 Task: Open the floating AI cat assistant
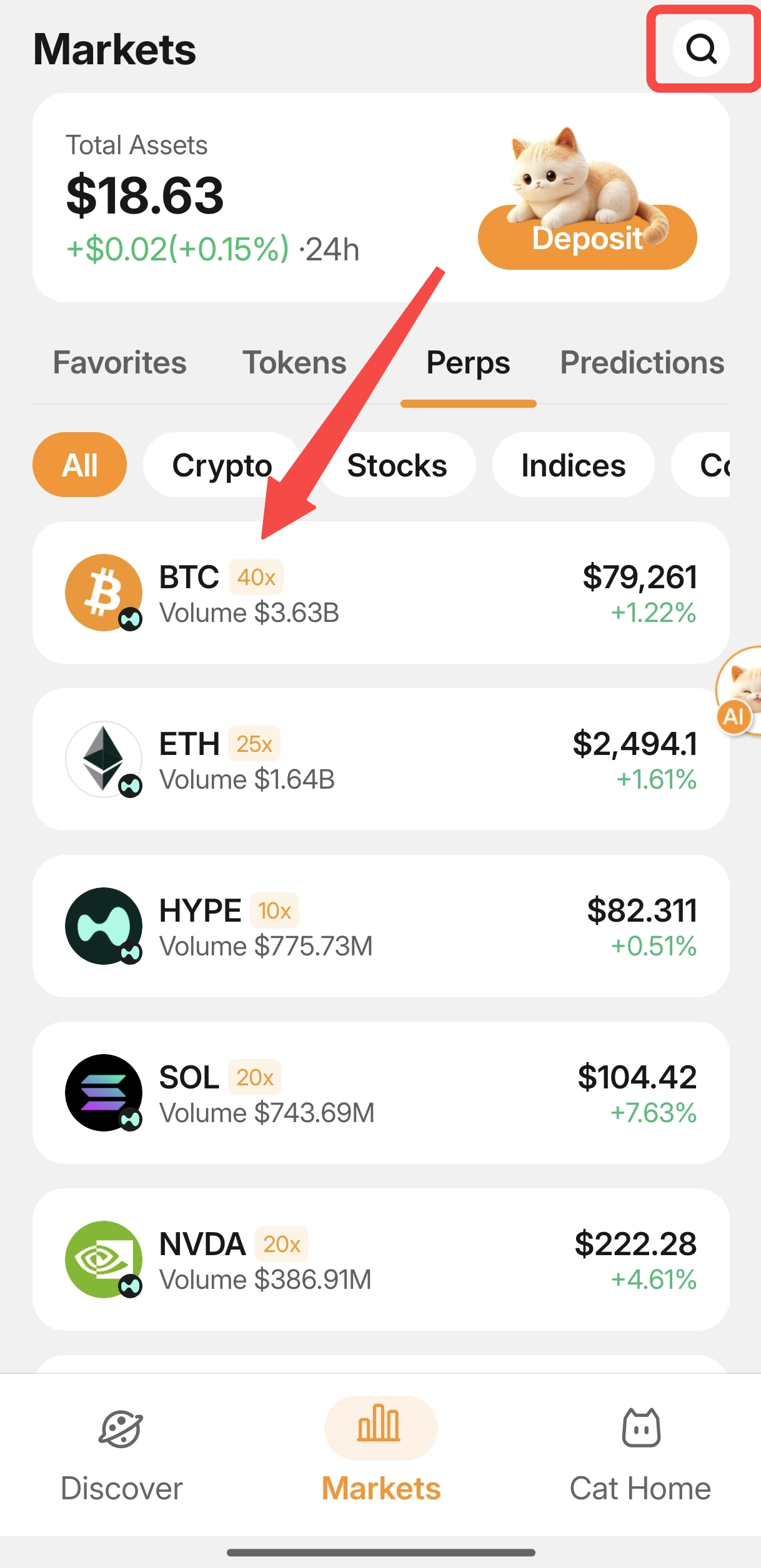tap(739, 691)
